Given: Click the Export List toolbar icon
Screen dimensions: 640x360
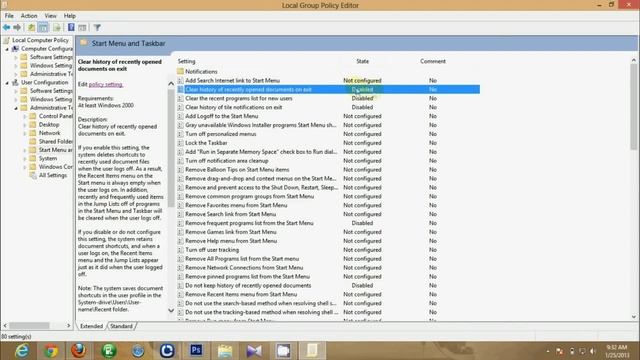Looking at the screenshot, I should [x=57, y=27].
